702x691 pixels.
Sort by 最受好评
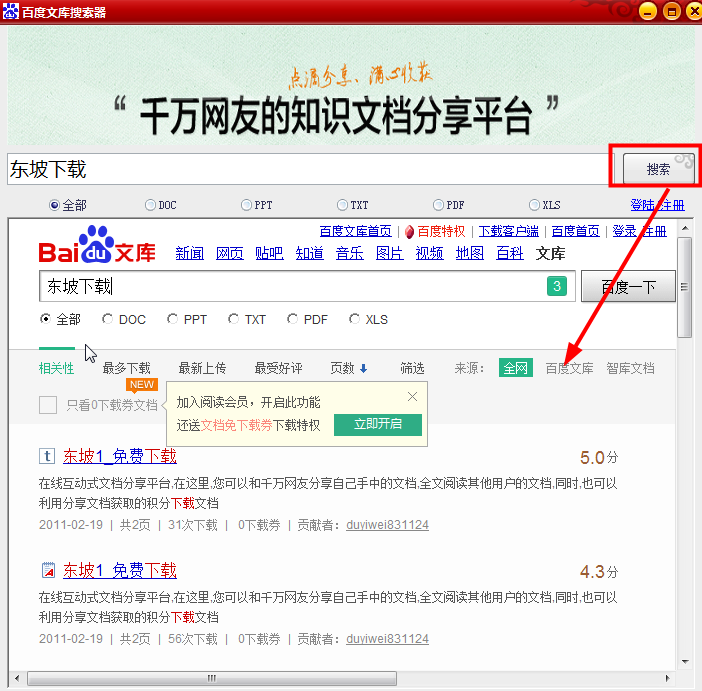pos(278,368)
